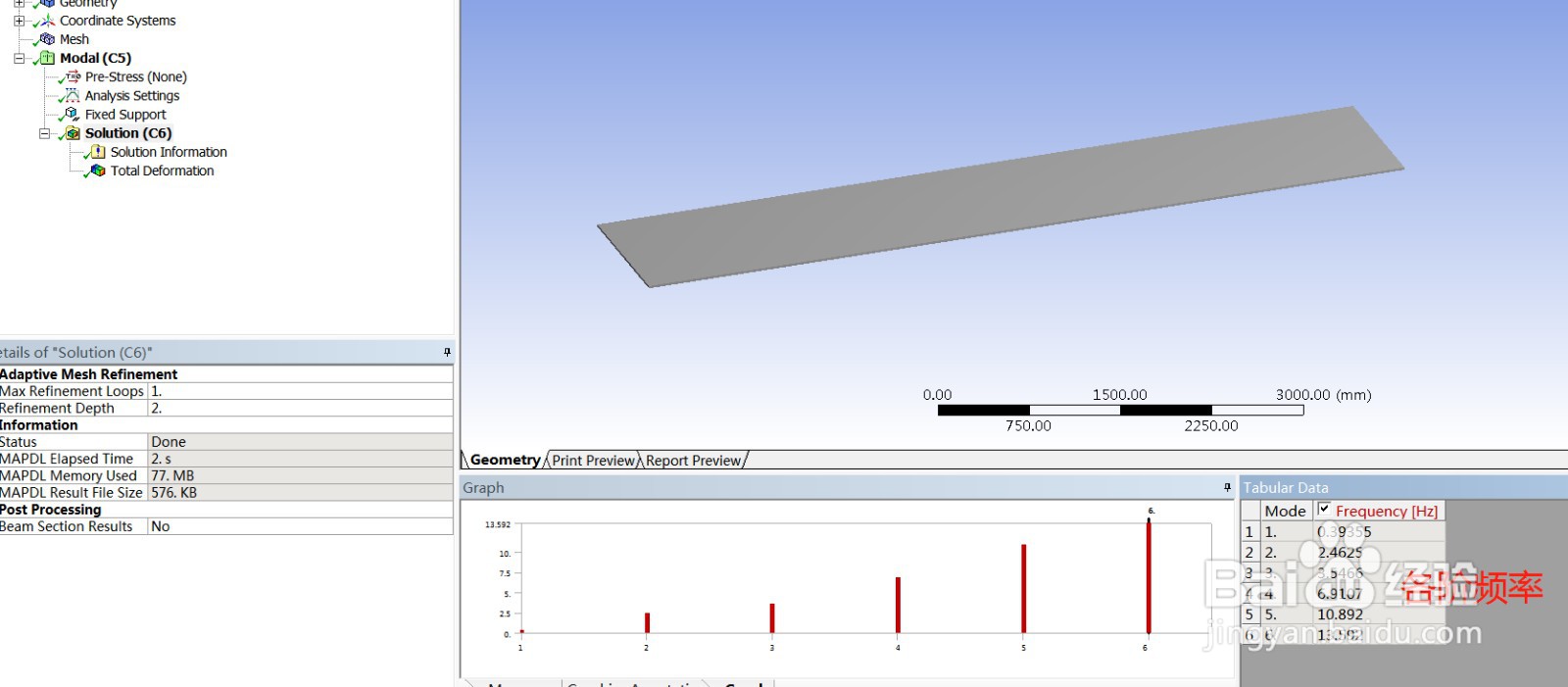Viewport: 1568px width, 687px height.
Task: Click the Mesh icon in tree
Action: coord(46,39)
